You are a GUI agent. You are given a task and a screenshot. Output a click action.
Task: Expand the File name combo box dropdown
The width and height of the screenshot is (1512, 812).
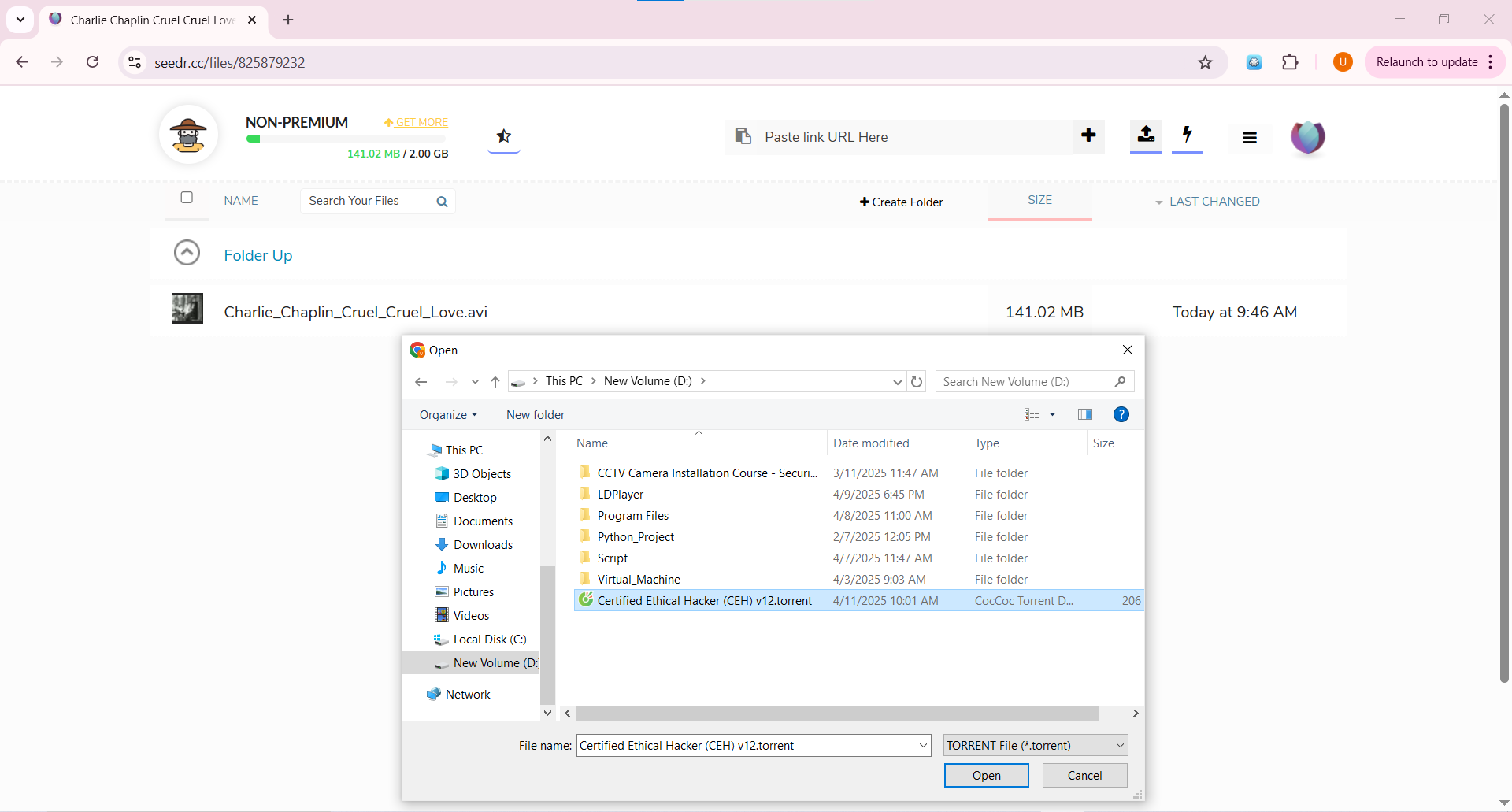point(923,745)
